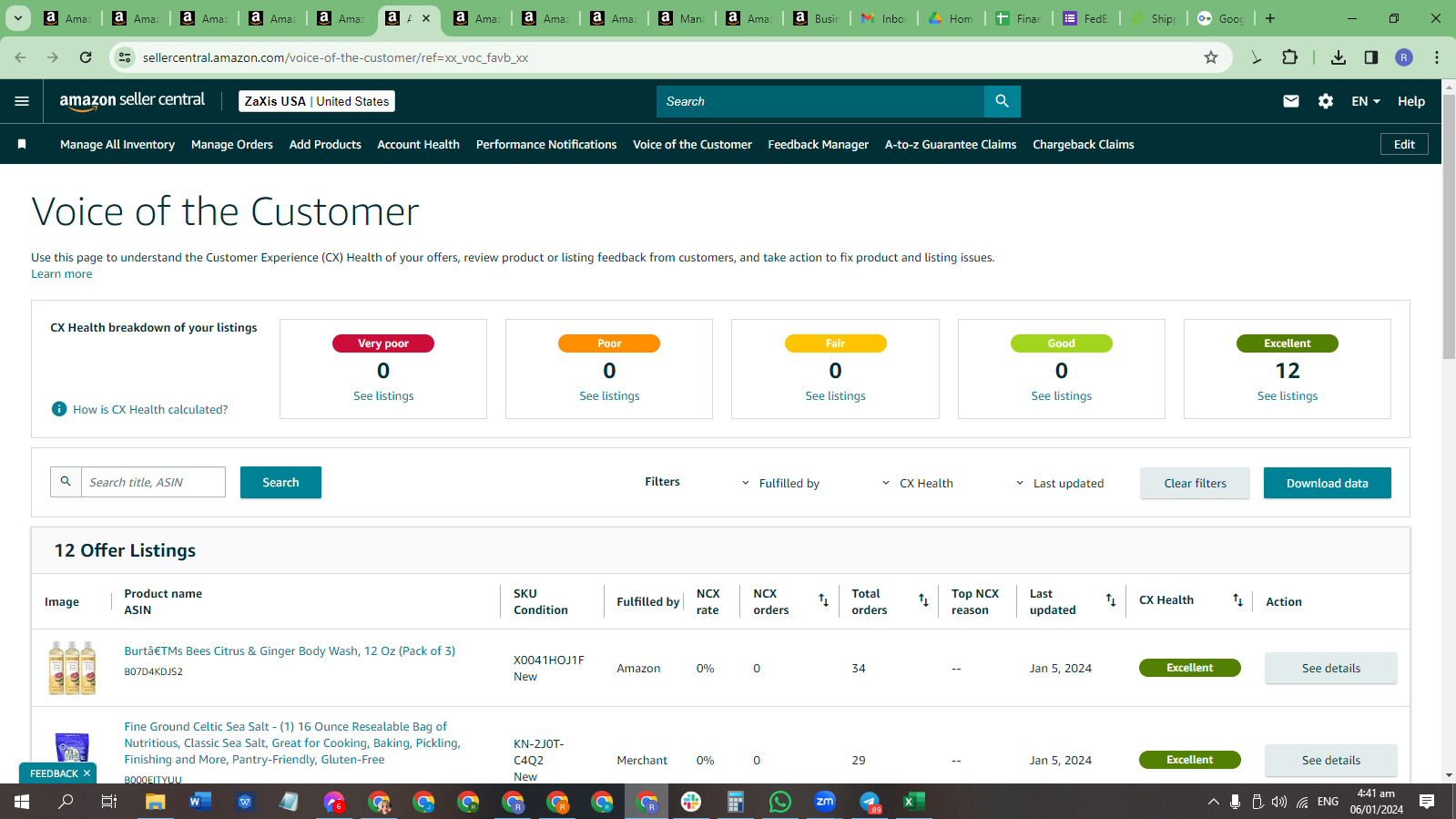This screenshot has width=1456, height=819.
Task: Switch to the Gmail Inbox browser tab
Action: (883, 18)
